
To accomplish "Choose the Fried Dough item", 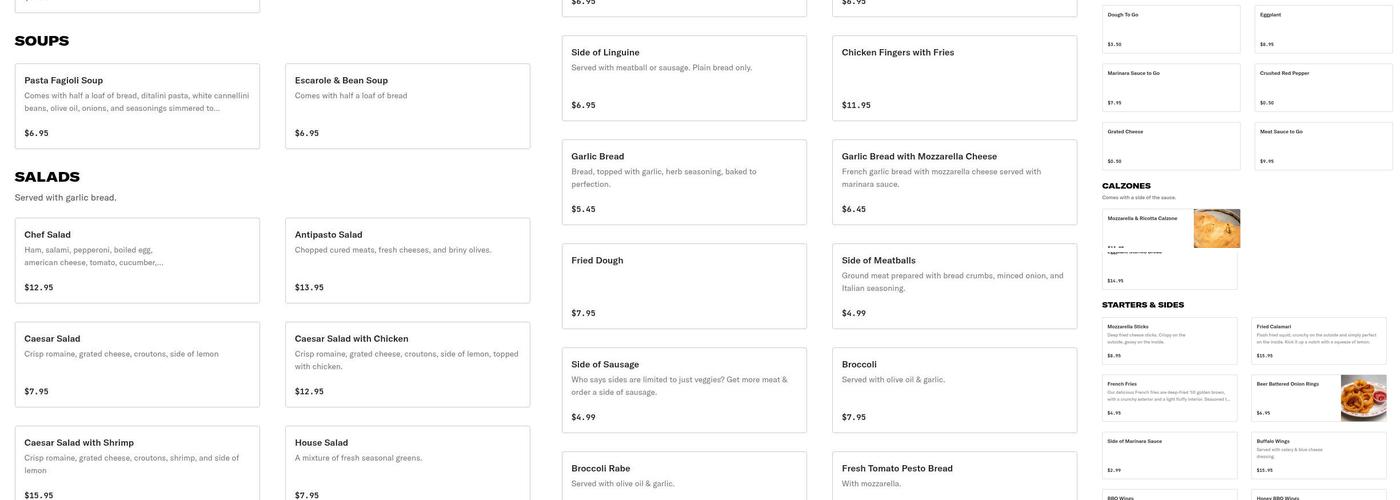I will (684, 286).
